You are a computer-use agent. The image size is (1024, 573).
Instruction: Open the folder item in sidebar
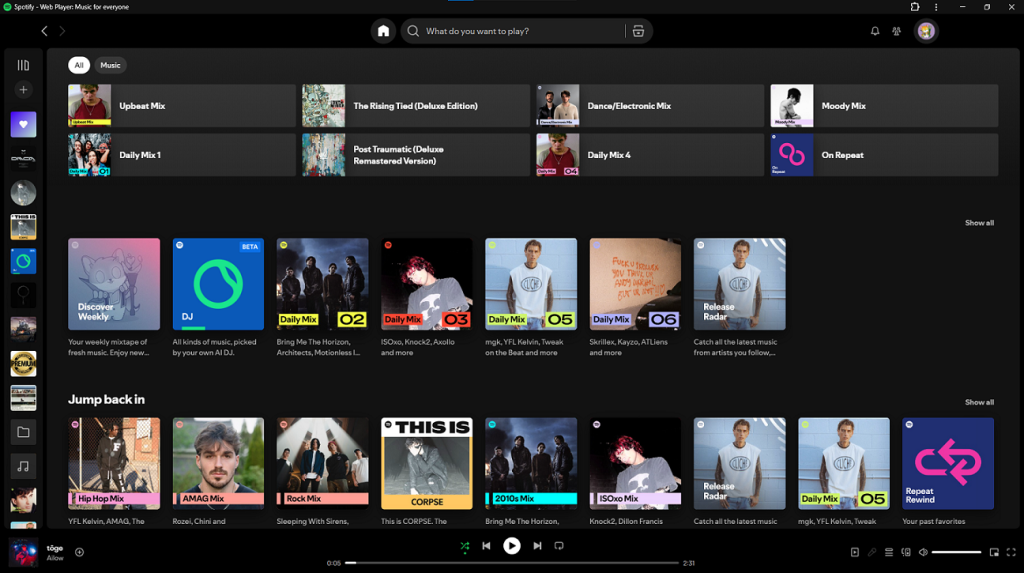[23, 432]
